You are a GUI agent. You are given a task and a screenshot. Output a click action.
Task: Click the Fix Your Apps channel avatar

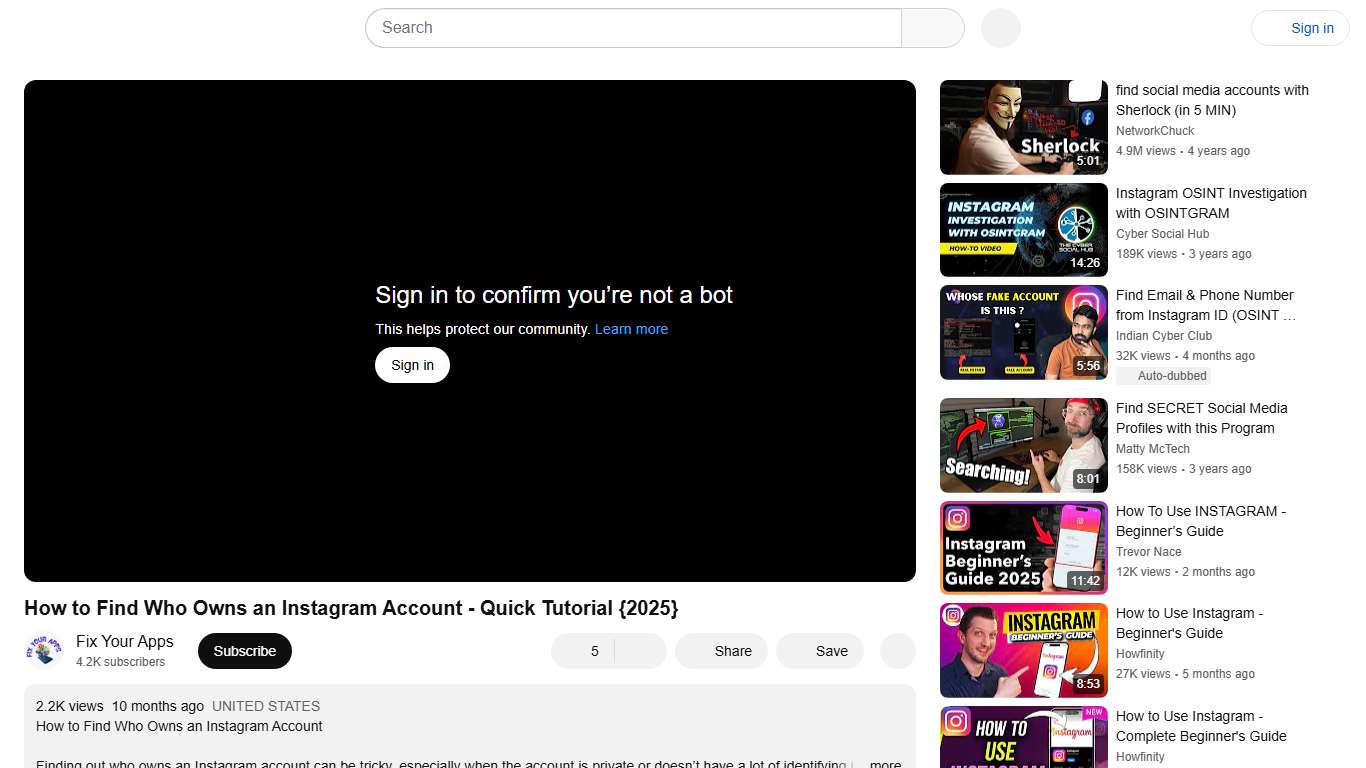(x=44, y=649)
